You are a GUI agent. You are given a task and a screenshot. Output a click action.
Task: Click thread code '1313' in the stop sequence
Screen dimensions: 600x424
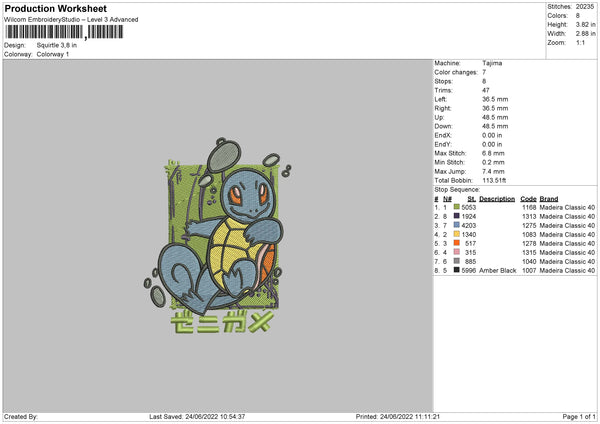[529, 216]
